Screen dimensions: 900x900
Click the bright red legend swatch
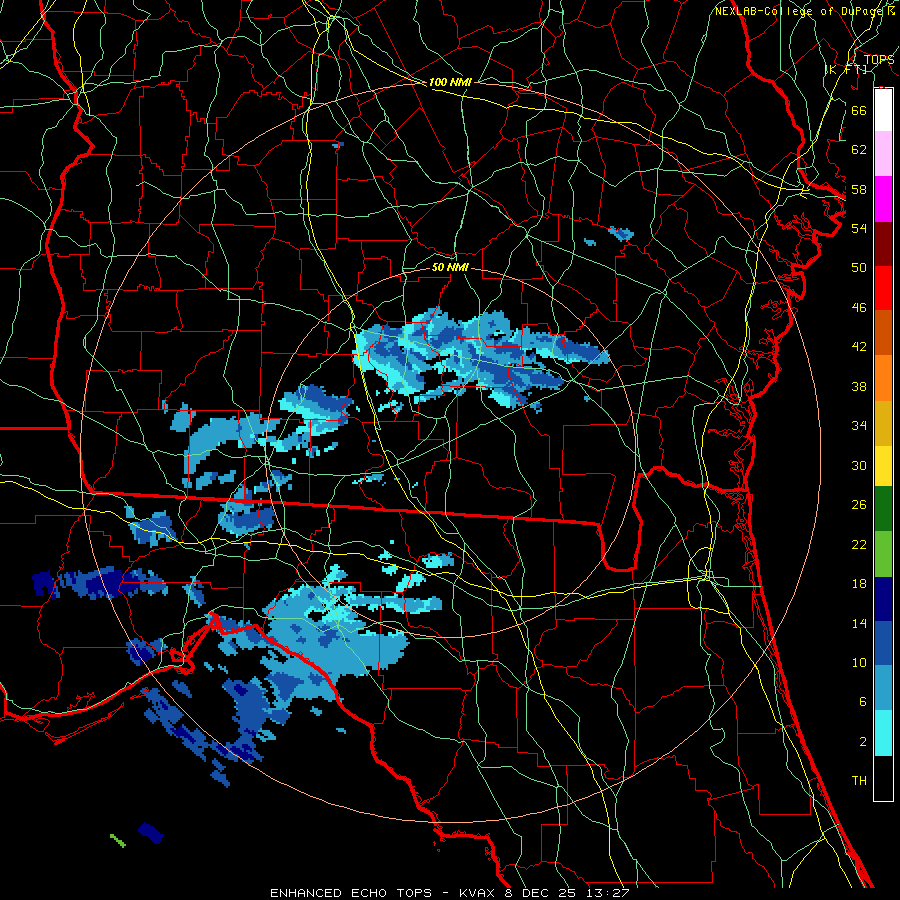(883, 288)
